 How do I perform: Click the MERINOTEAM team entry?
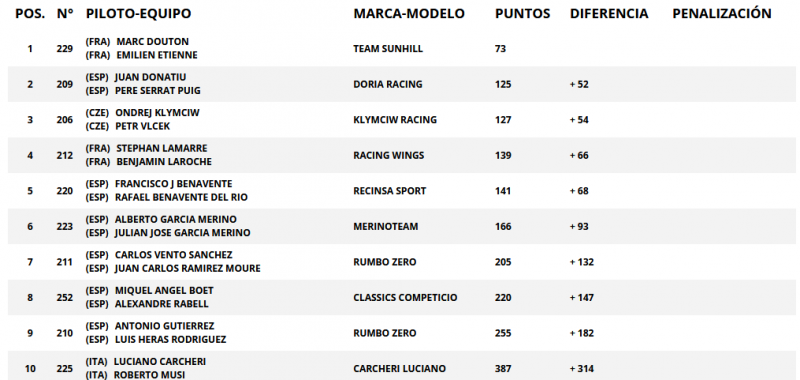385,227
